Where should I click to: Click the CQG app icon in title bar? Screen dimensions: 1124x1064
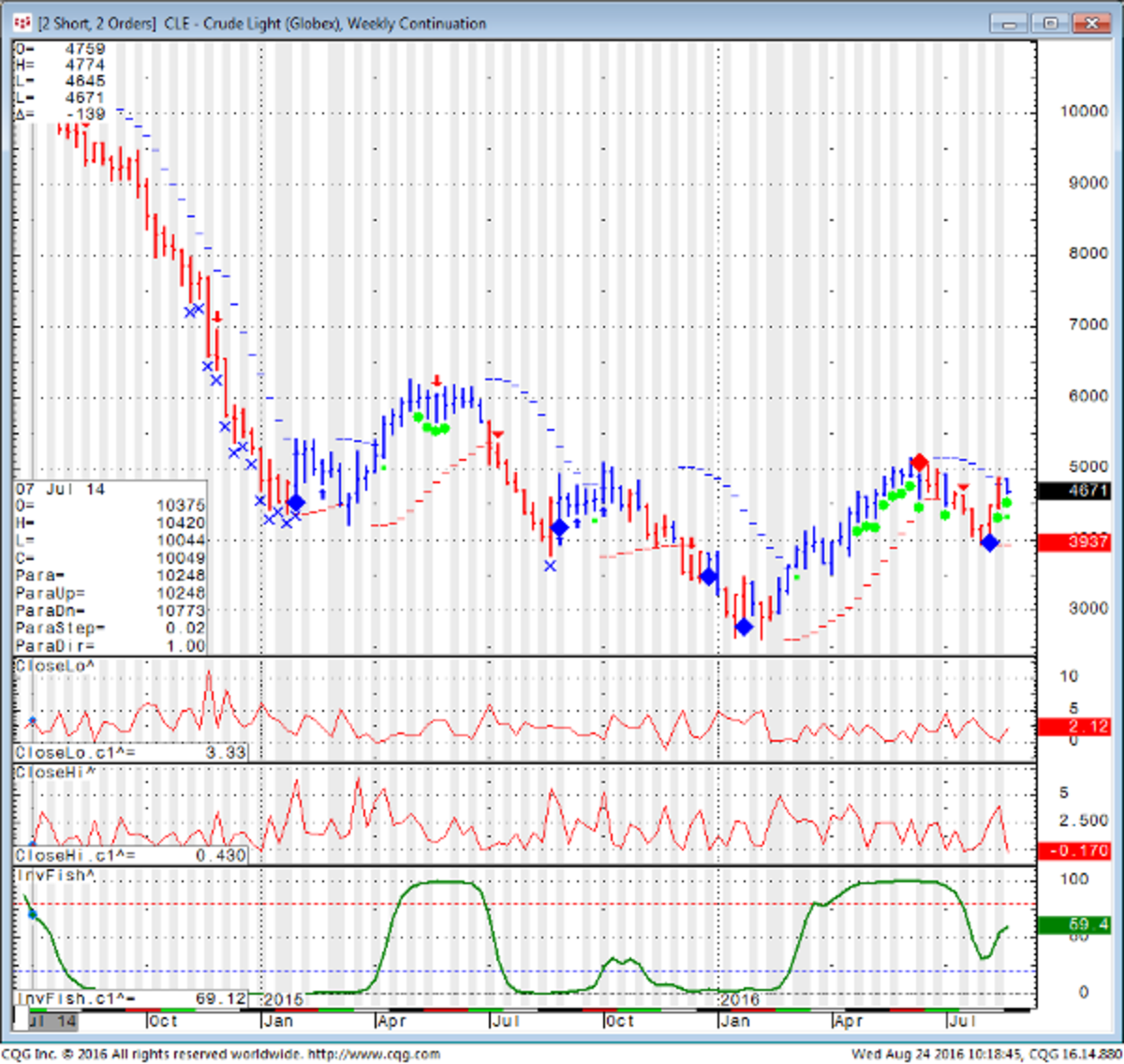tap(22, 22)
